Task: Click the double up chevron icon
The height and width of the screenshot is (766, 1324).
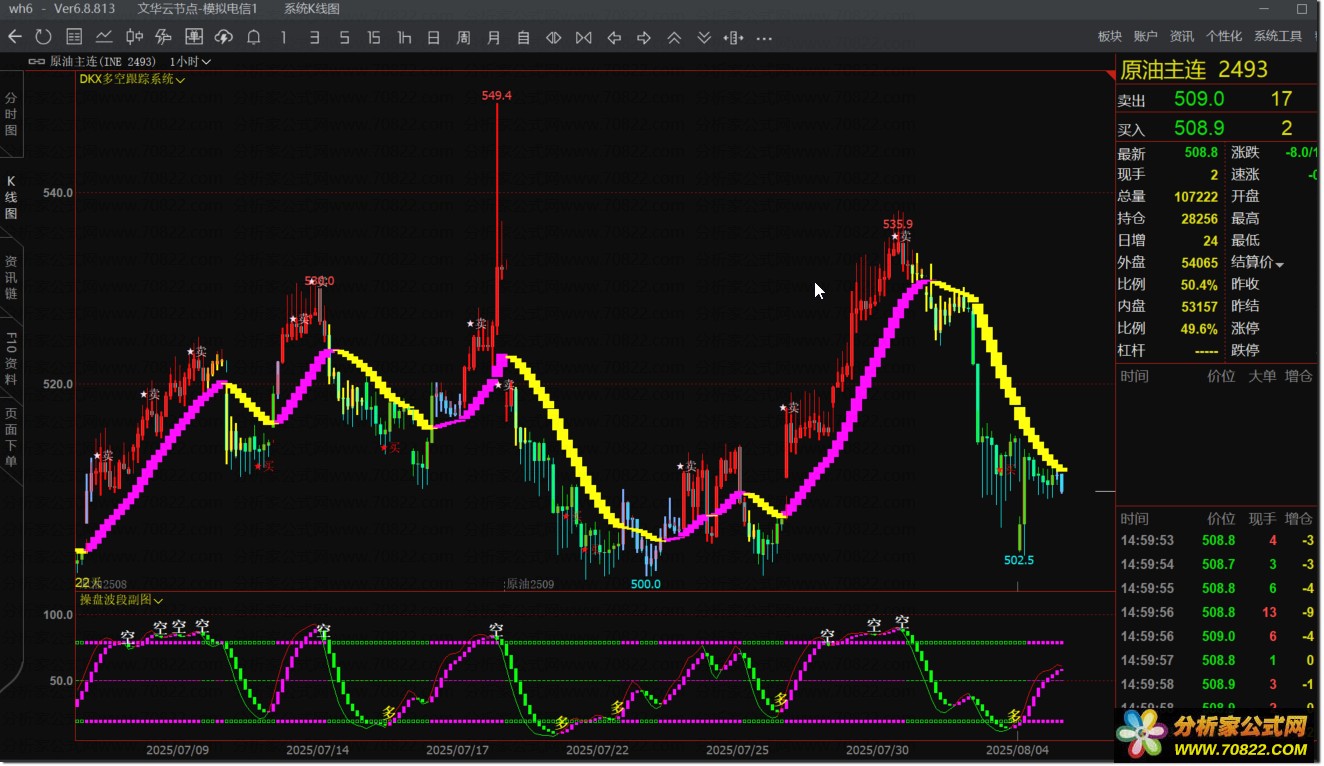Action: click(x=674, y=37)
